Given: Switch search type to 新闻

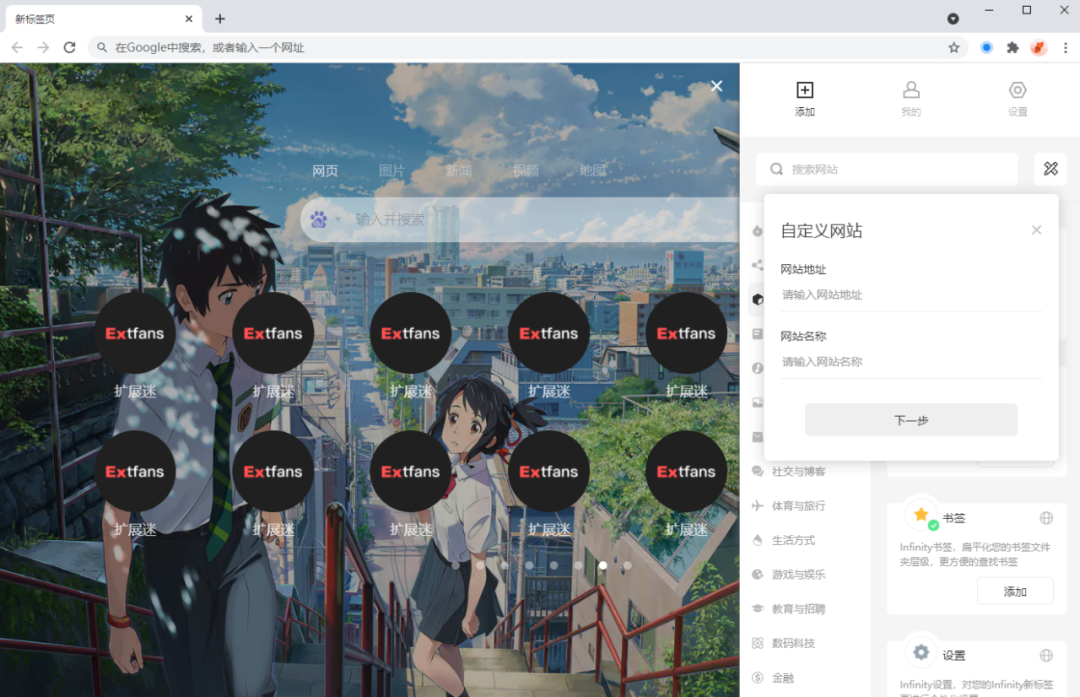Looking at the screenshot, I should tap(458, 171).
